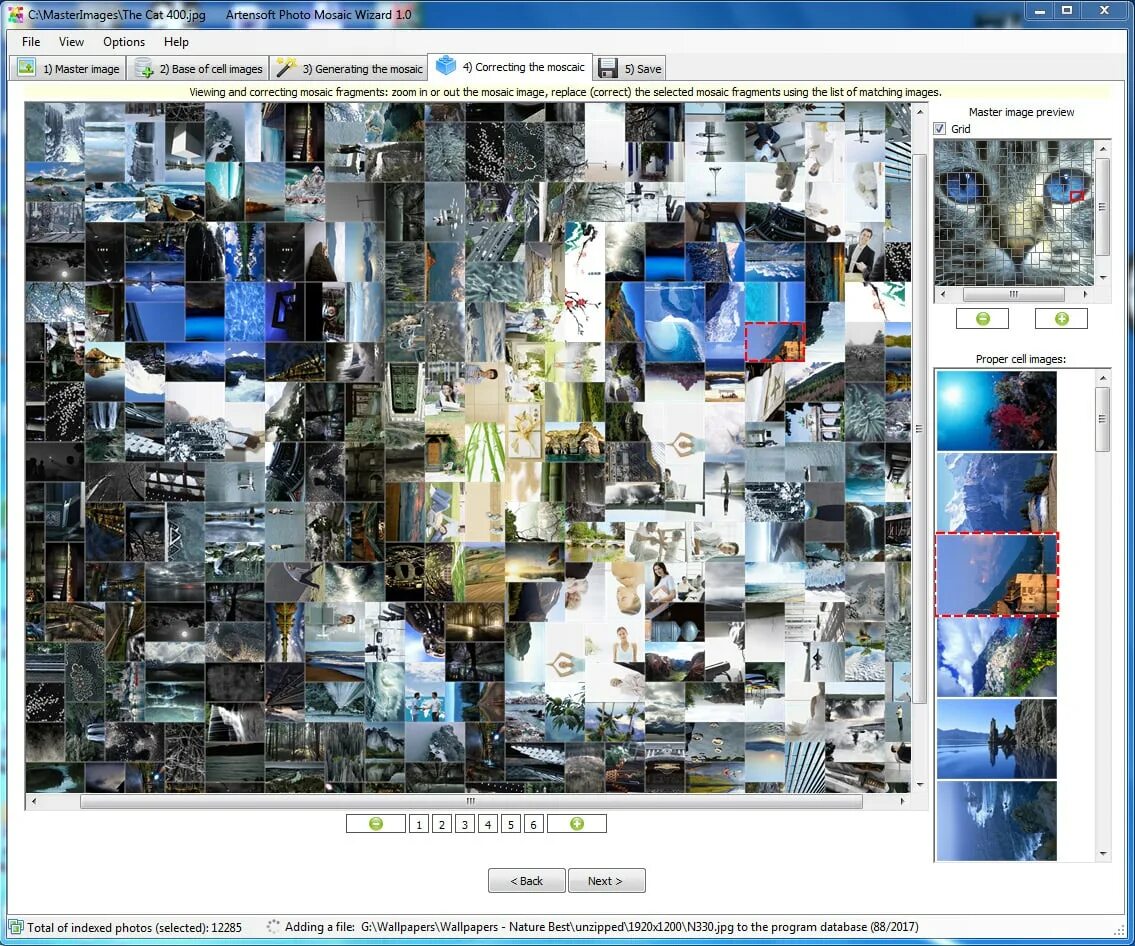Viewport: 1135px width, 946px height.
Task: Click the preview scroll right arrow
Action: point(1084,295)
